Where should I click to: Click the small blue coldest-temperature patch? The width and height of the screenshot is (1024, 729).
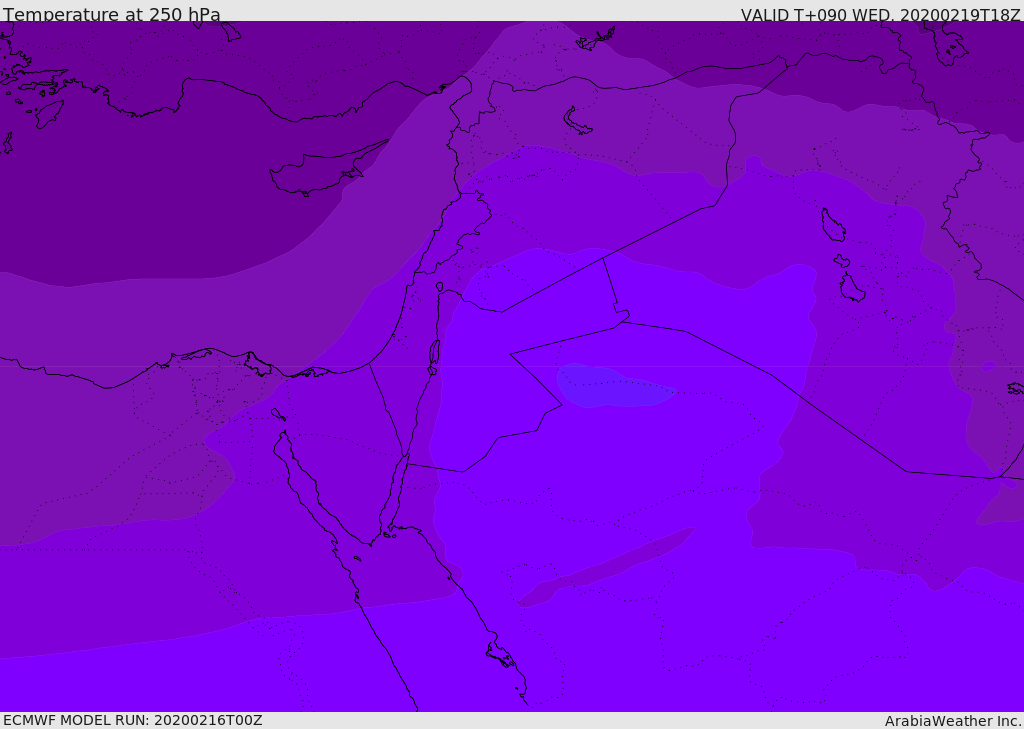point(616,385)
